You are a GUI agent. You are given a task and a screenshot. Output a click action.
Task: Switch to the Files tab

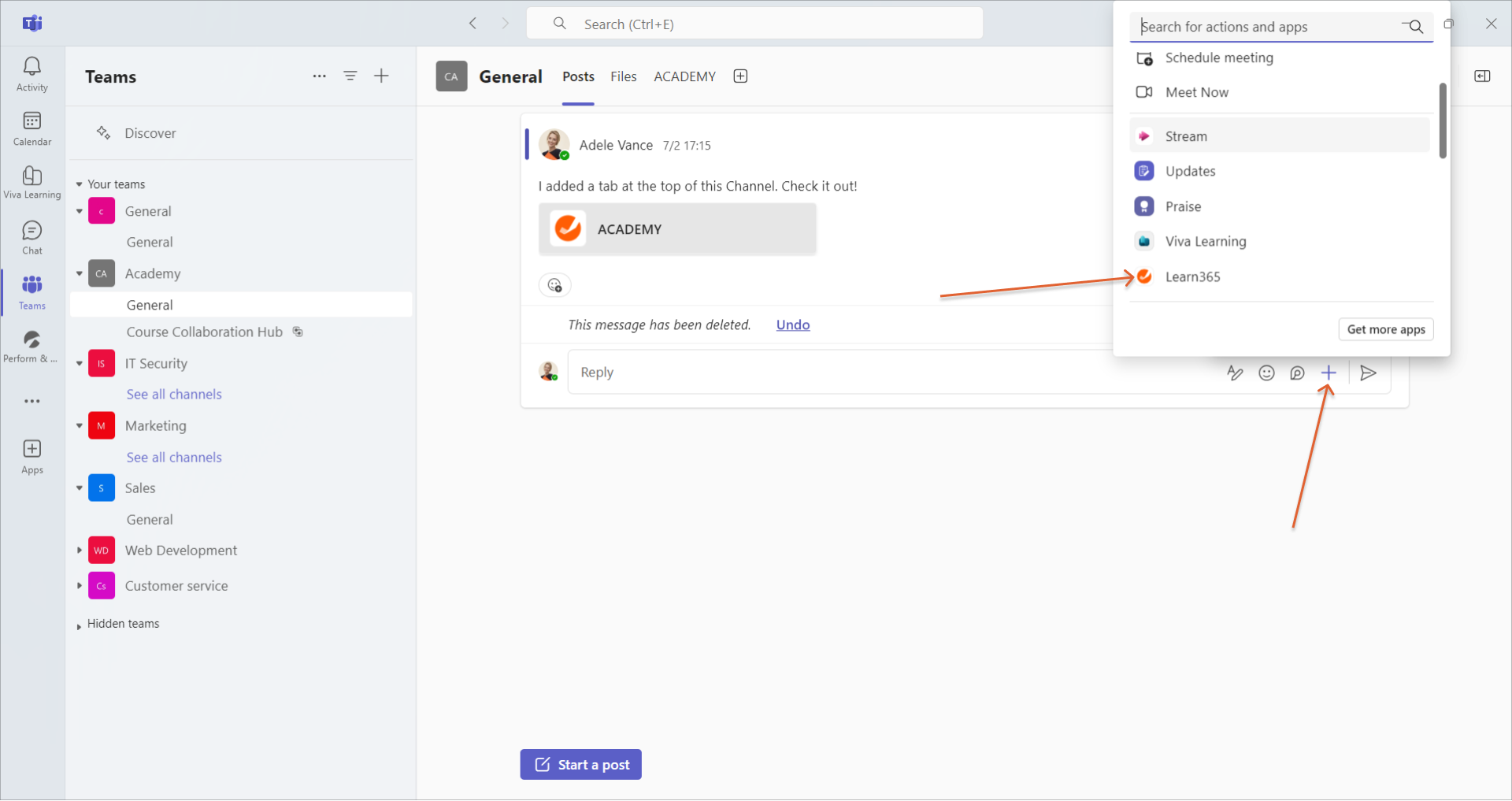pos(623,76)
